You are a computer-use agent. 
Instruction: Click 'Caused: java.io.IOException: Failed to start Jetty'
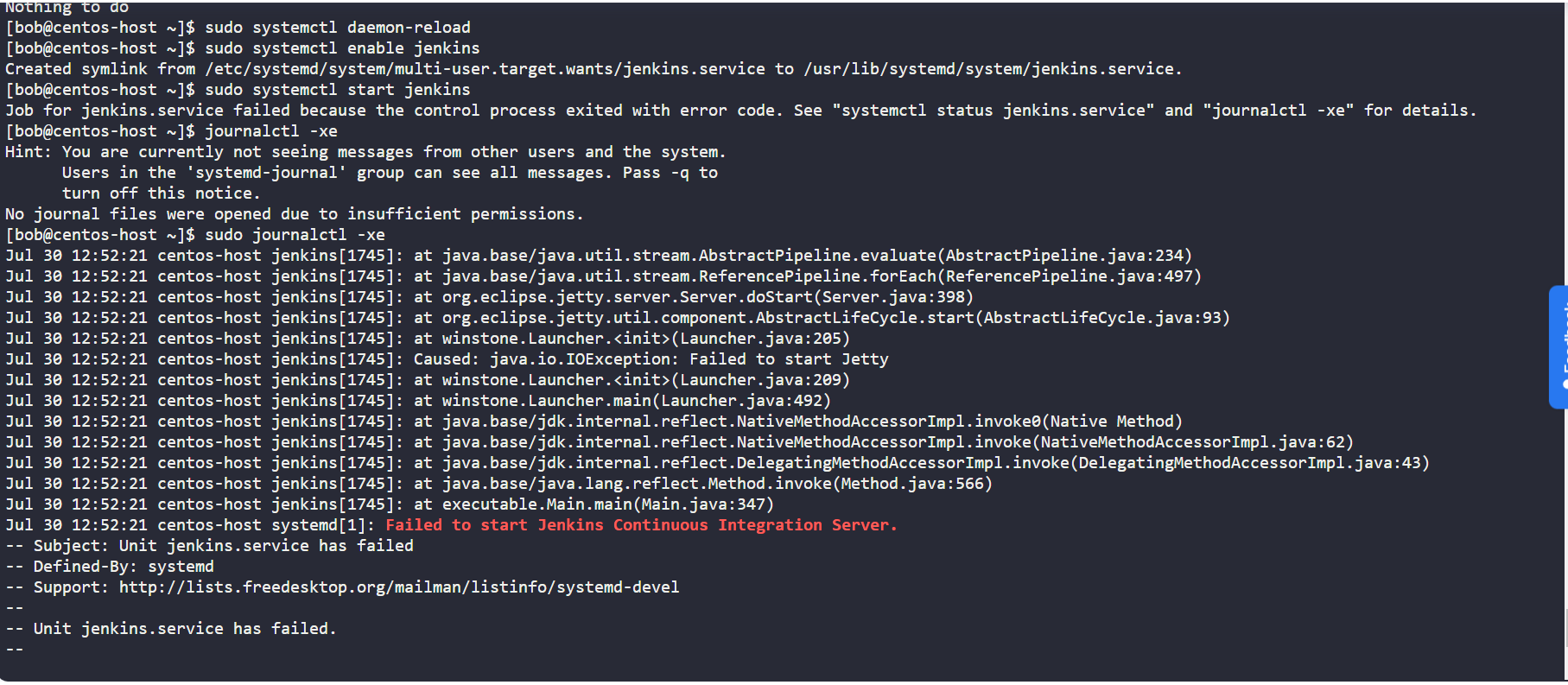[x=651, y=359]
